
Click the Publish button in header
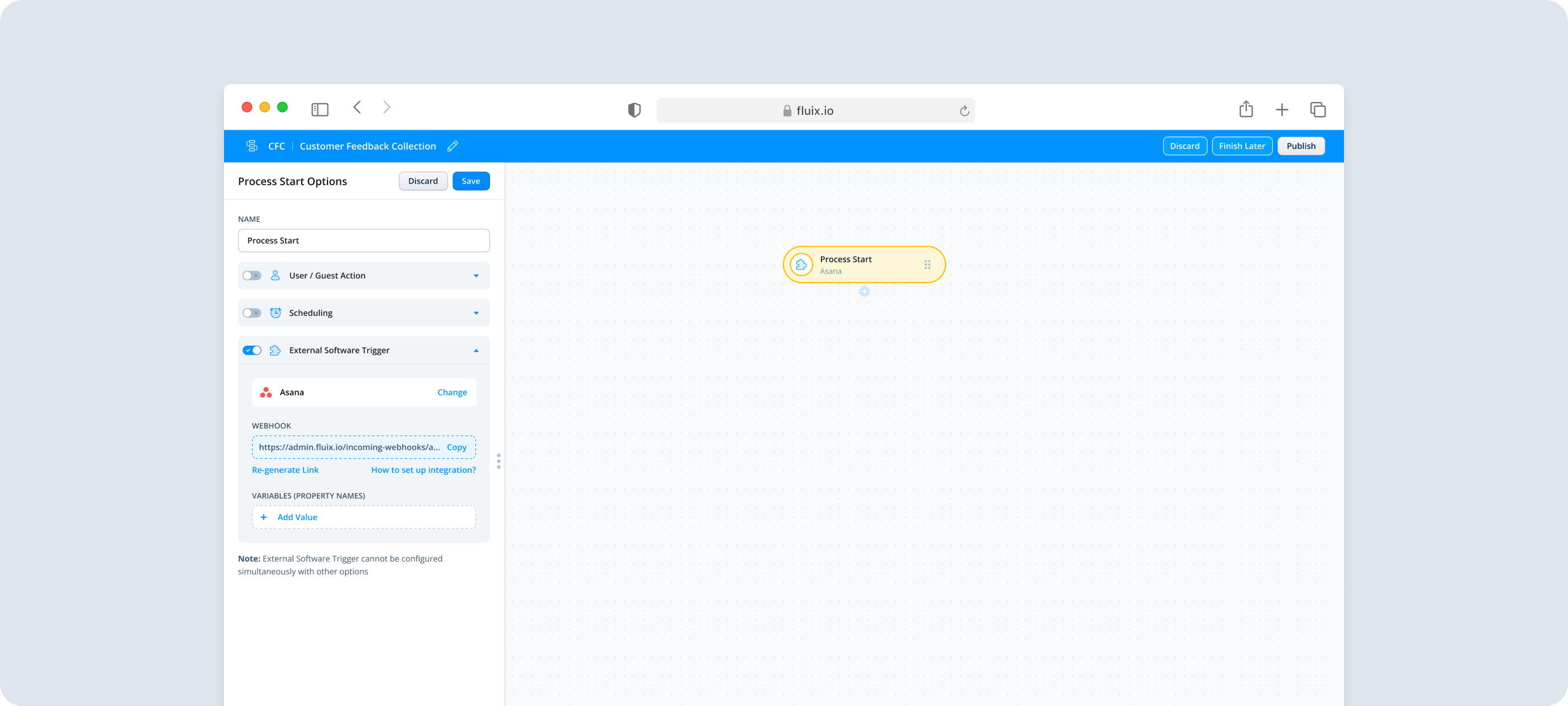coord(1300,146)
